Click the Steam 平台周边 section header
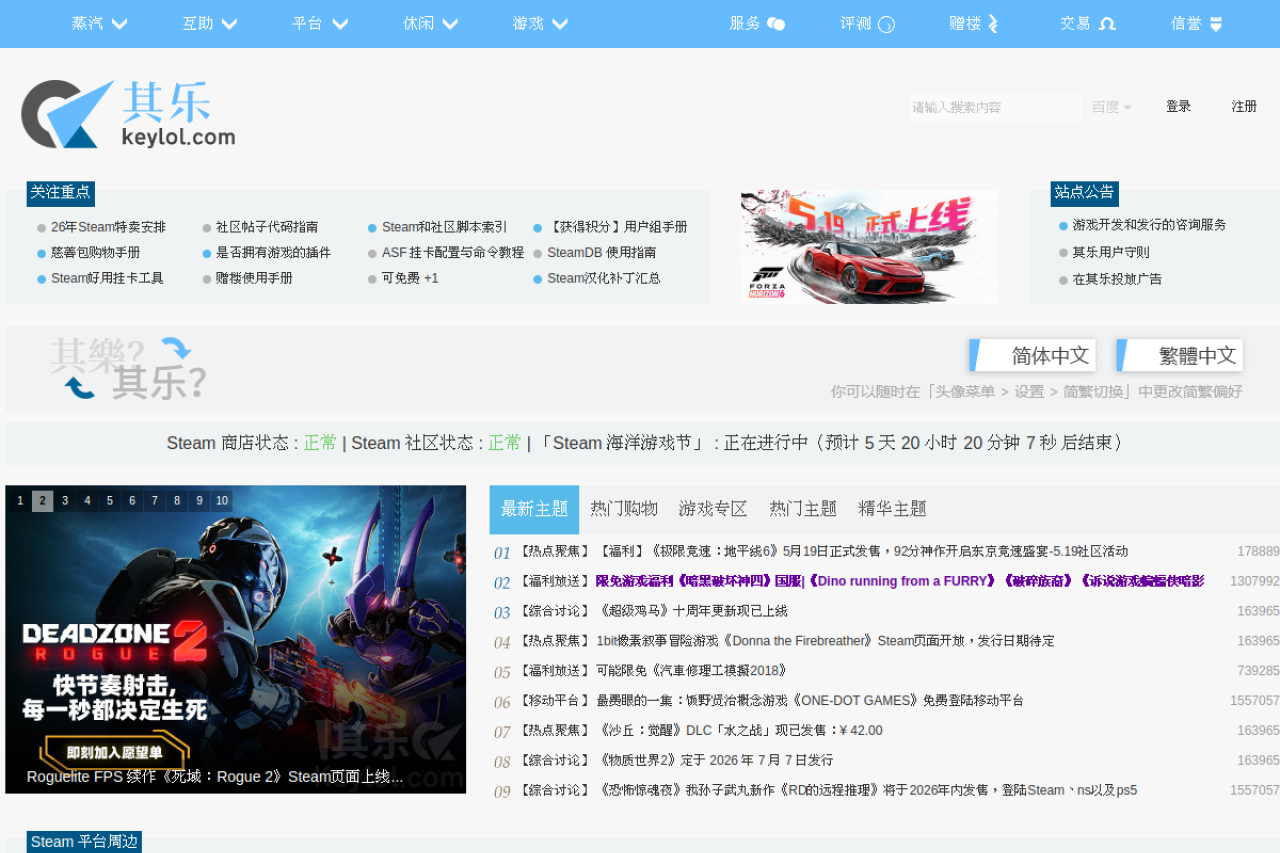The width and height of the screenshot is (1280, 853). 84,842
